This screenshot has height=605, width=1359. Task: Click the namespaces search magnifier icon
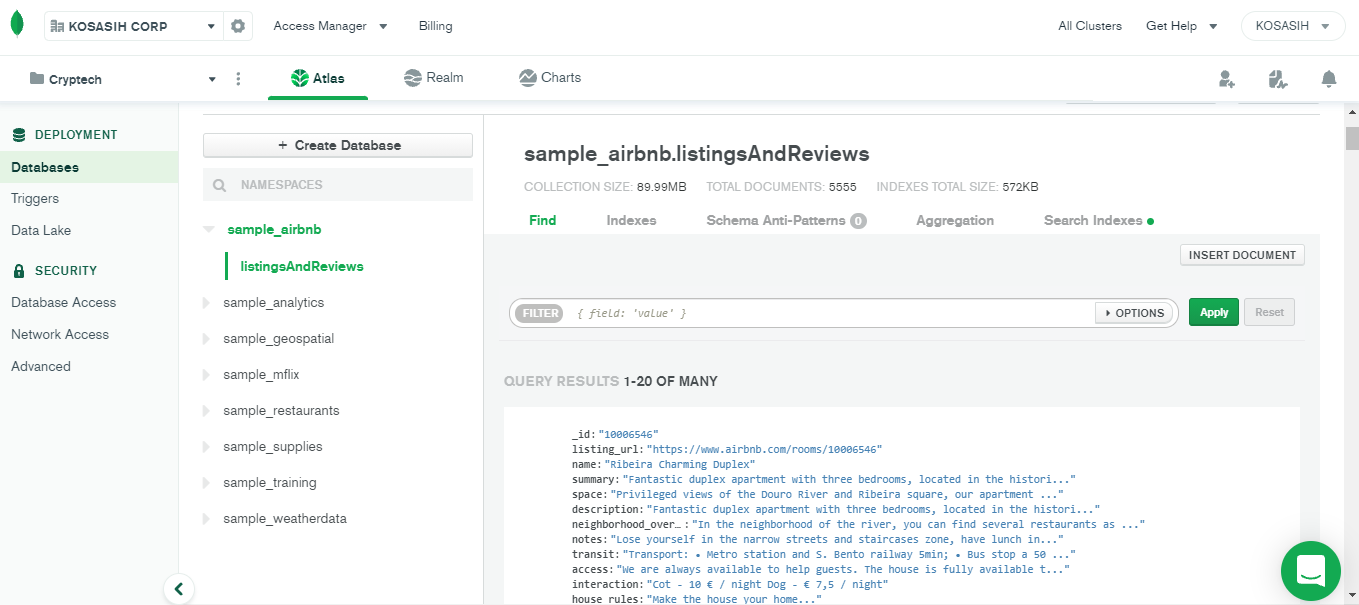coord(220,185)
